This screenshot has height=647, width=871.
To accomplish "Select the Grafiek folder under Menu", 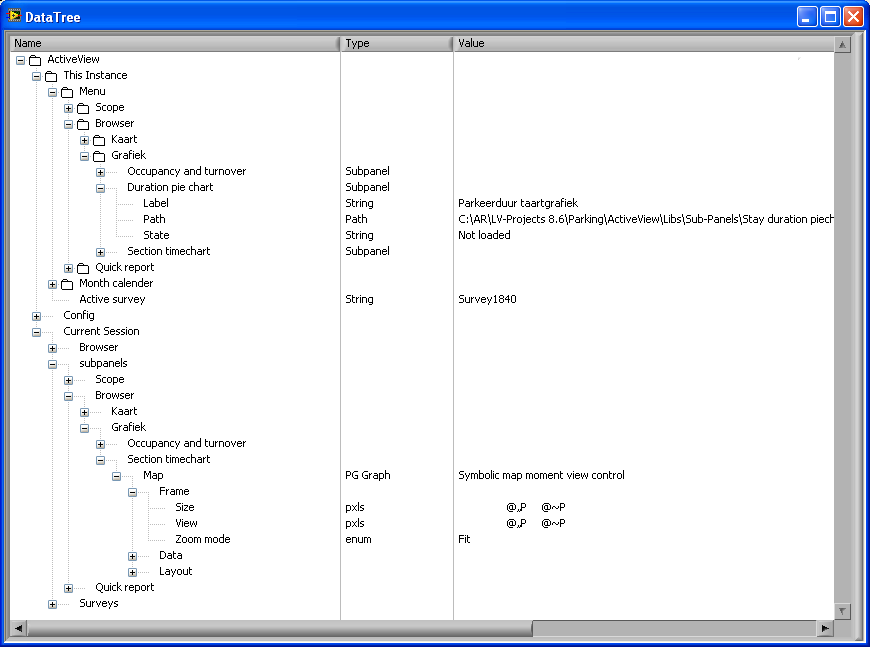I will pos(128,156).
